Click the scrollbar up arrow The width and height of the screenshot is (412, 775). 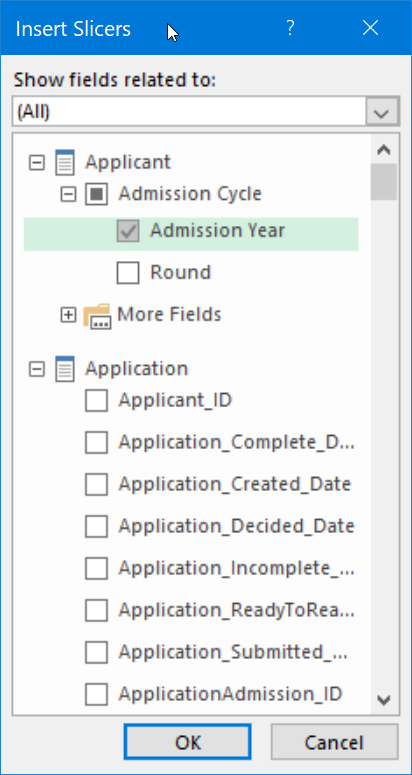pos(384,149)
